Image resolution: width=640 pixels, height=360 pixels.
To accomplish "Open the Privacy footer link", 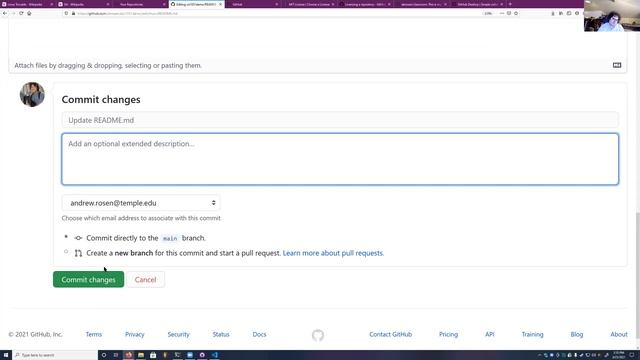I will [135, 334].
